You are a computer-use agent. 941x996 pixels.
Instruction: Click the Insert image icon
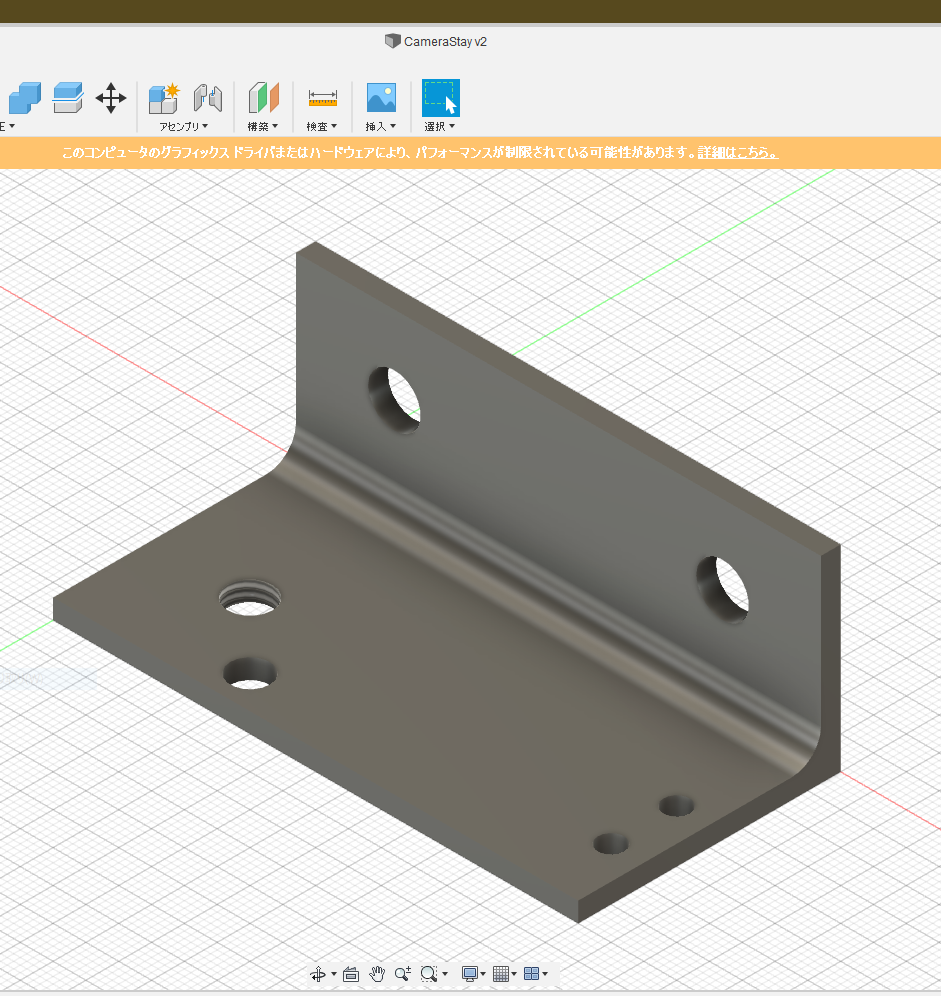(381, 98)
